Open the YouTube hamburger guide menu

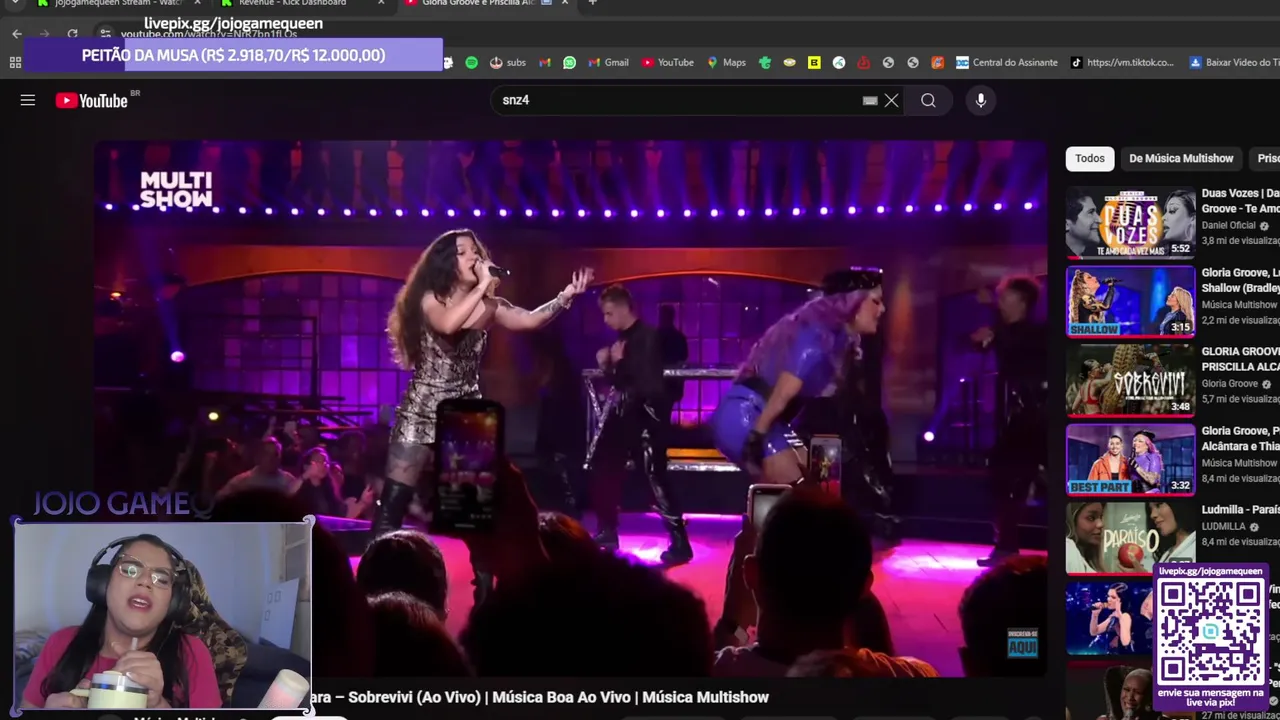(x=28, y=100)
